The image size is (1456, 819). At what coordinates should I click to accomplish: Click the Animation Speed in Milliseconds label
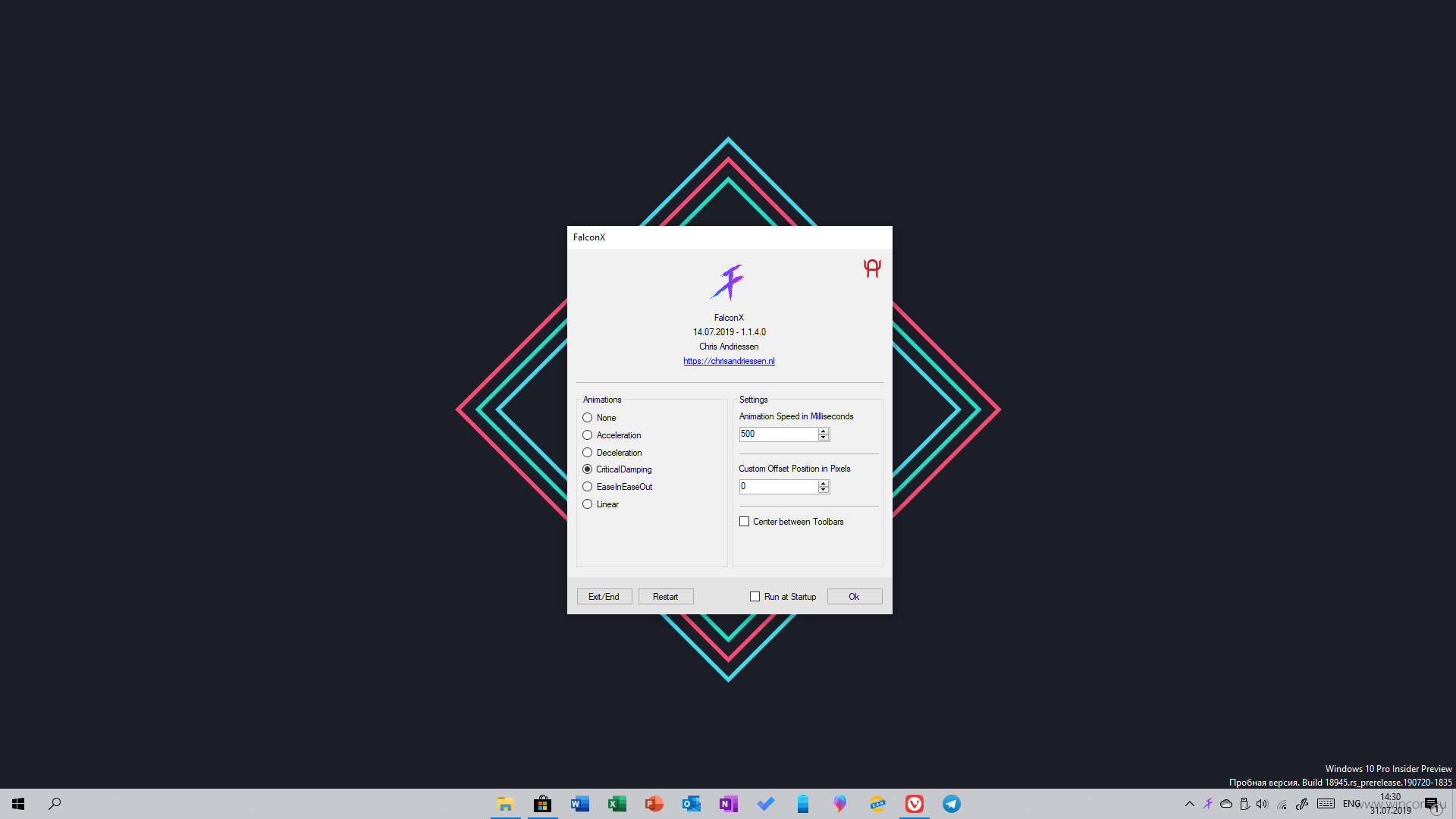pos(796,416)
